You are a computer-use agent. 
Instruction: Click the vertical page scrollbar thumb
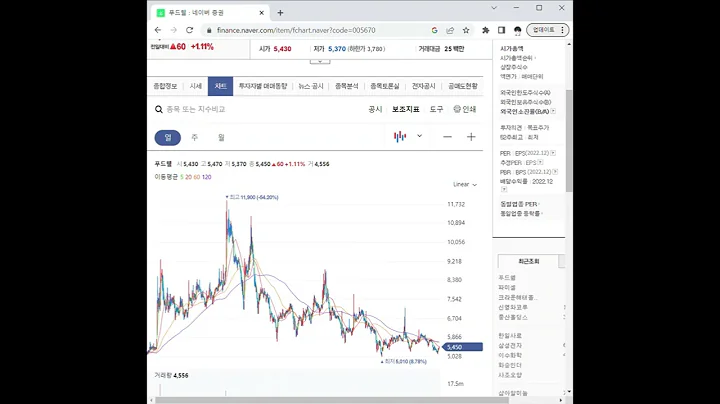(x=569, y=140)
